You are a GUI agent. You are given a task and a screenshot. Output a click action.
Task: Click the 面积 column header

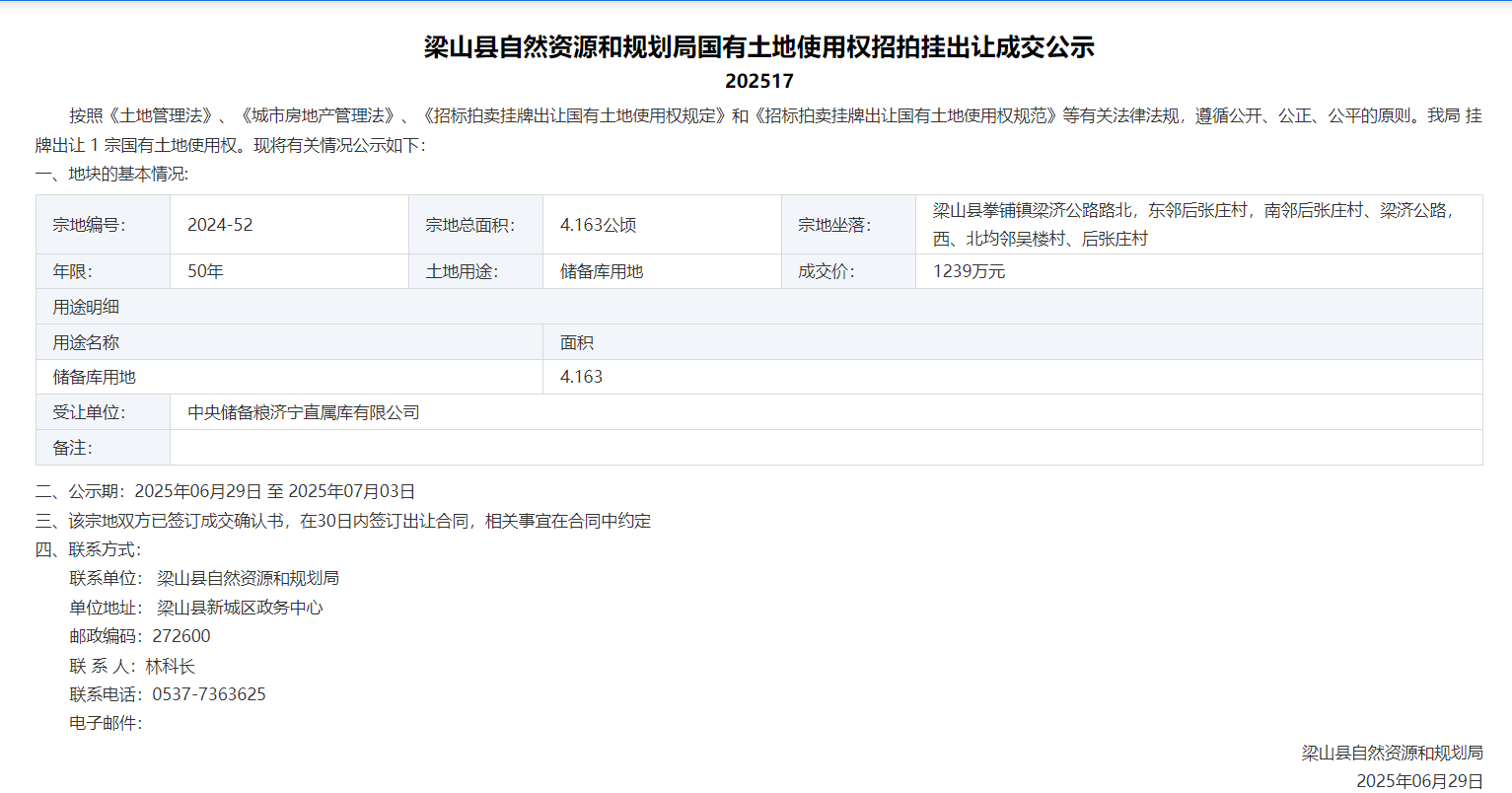point(1012,342)
